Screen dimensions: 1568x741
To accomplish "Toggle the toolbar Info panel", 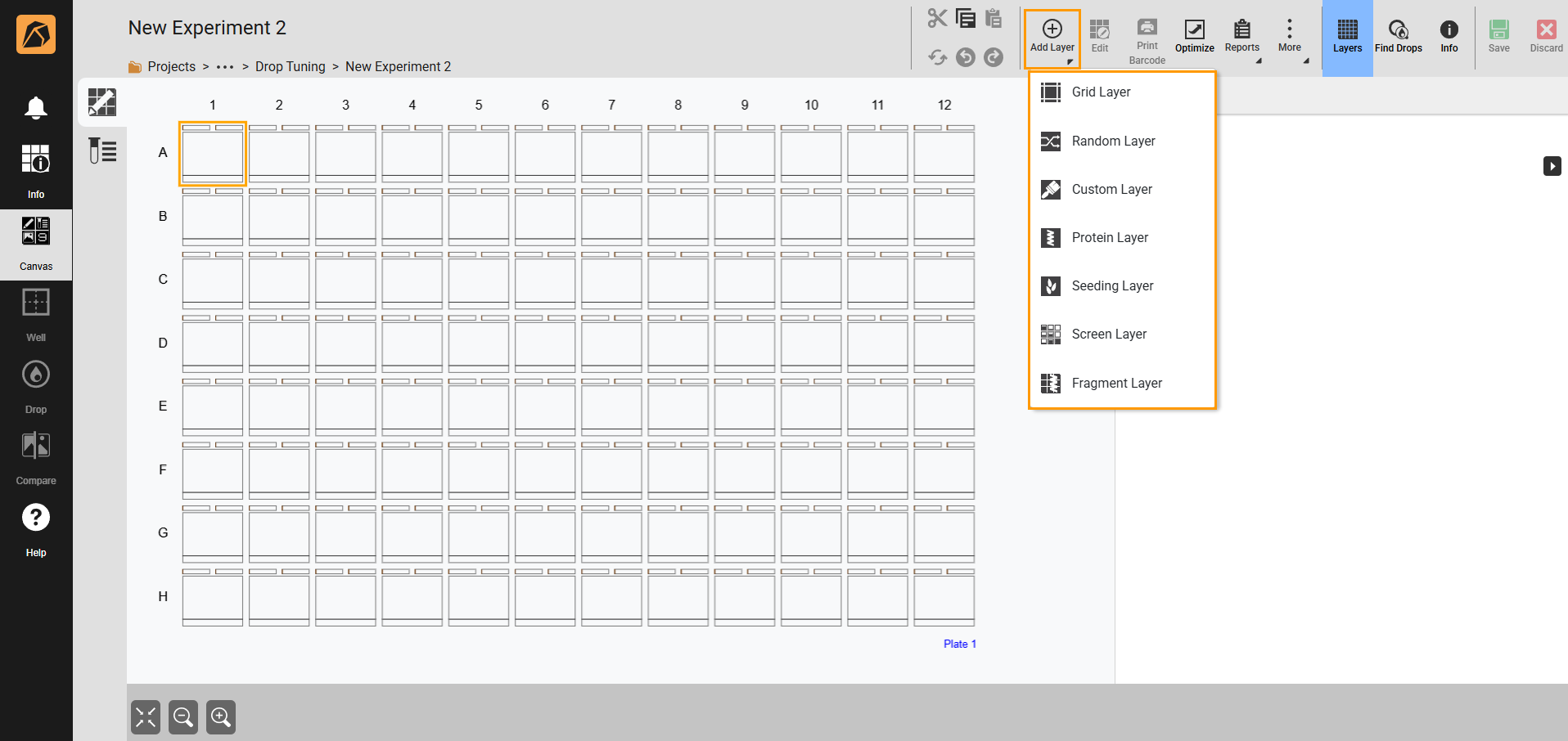I will [1449, 37].
